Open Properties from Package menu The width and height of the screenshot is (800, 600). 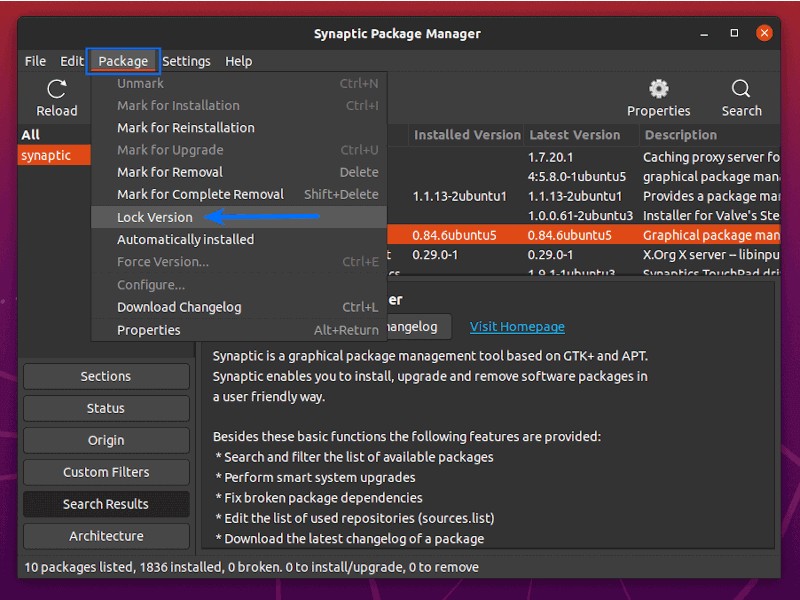click(x=148, y=330)
